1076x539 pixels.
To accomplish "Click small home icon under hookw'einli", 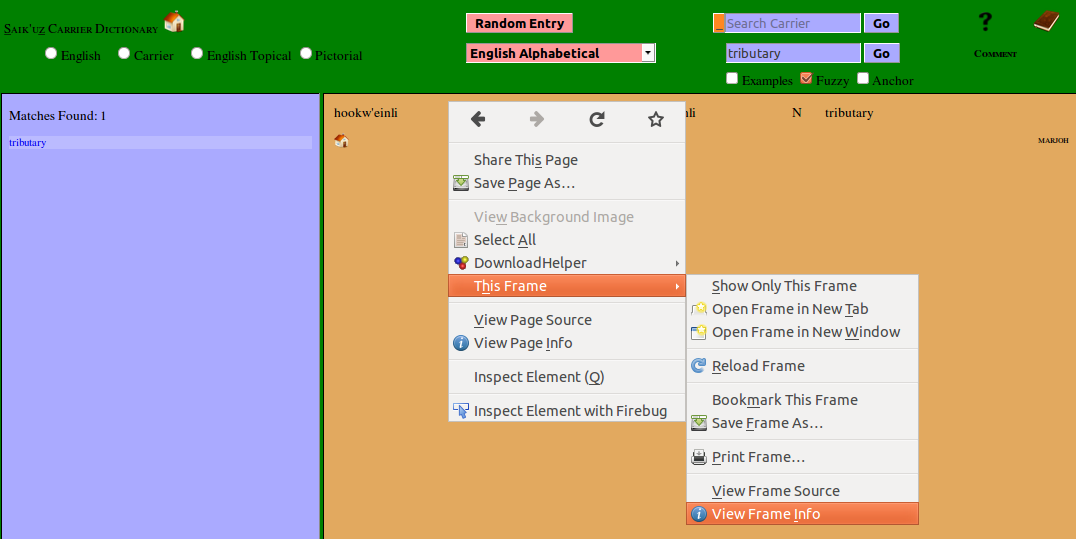I will coord(341,141).
